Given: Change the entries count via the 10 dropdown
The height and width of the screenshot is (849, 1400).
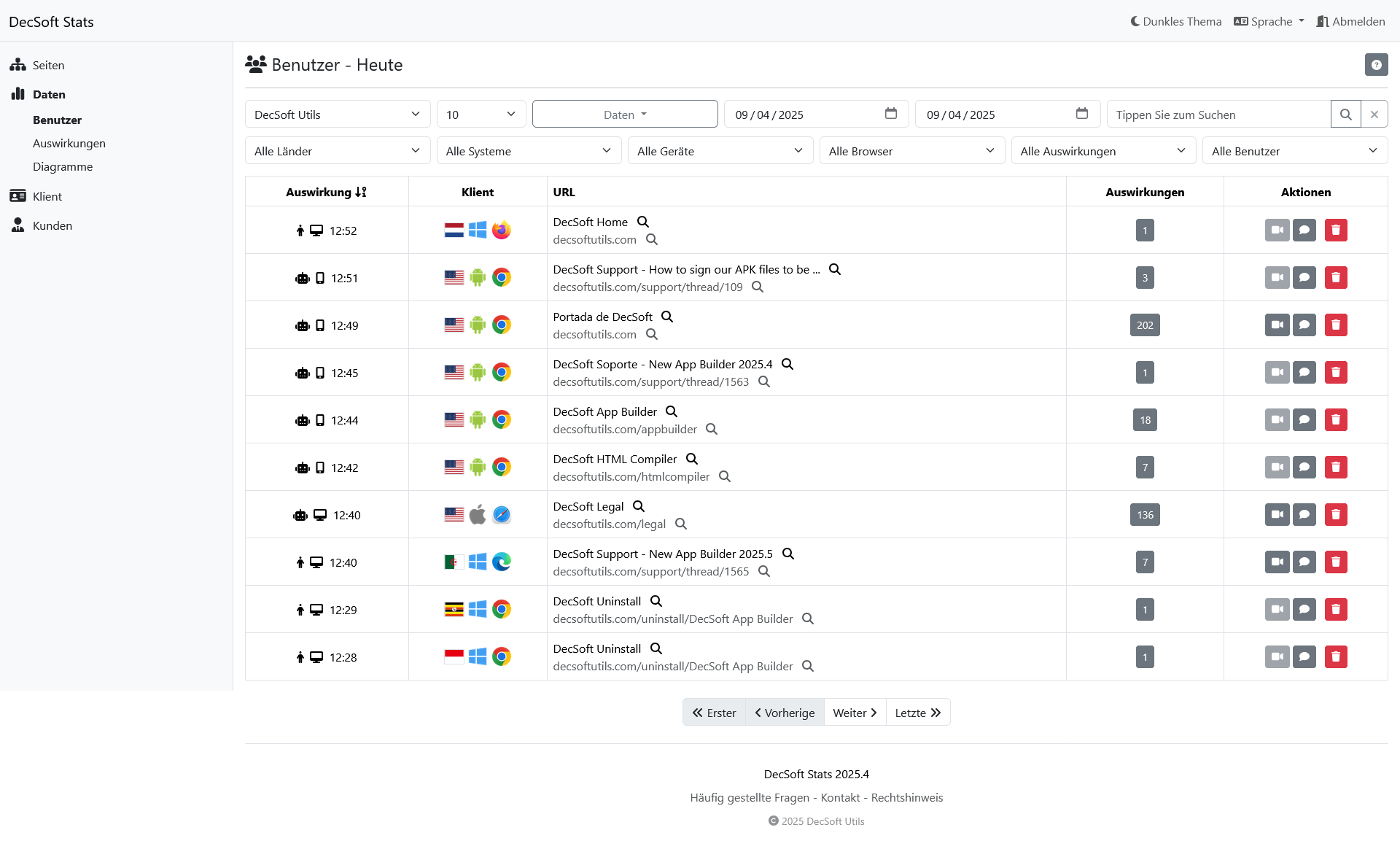Looking at the screenshot, I should point(481,114).
